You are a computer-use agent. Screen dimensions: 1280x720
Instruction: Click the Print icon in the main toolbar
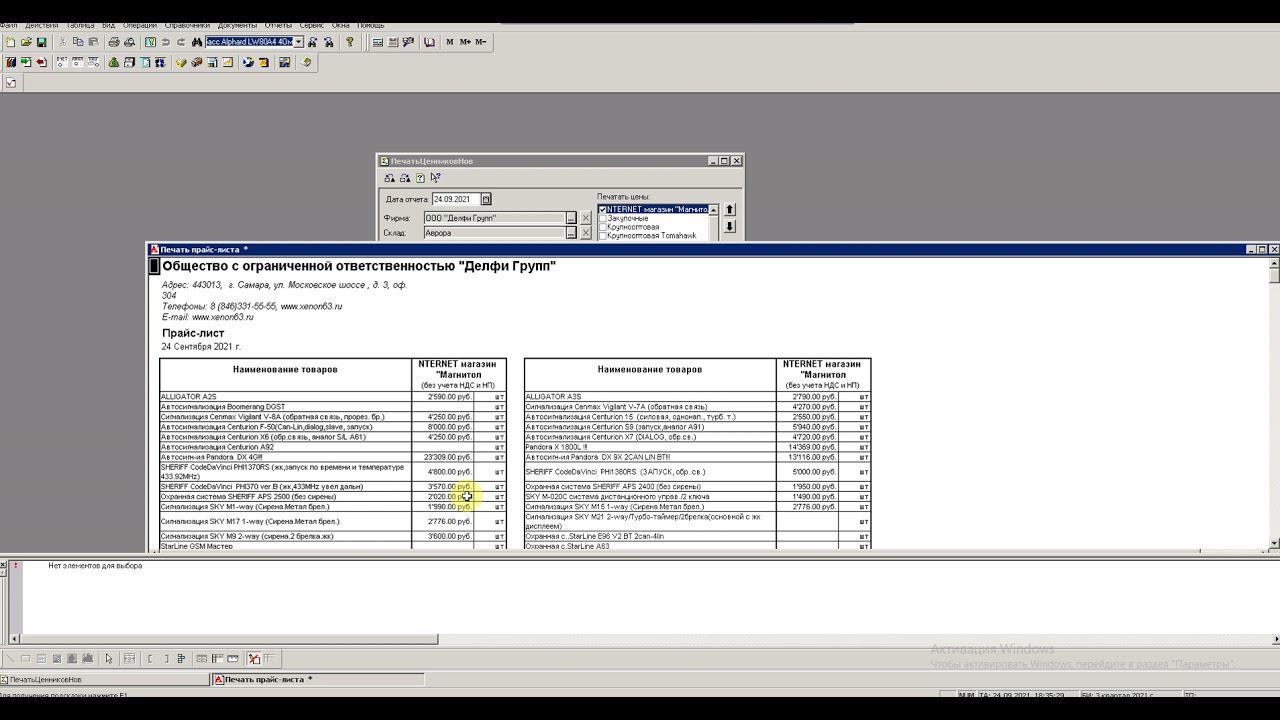pyautogui.click(x=113, y=42)
